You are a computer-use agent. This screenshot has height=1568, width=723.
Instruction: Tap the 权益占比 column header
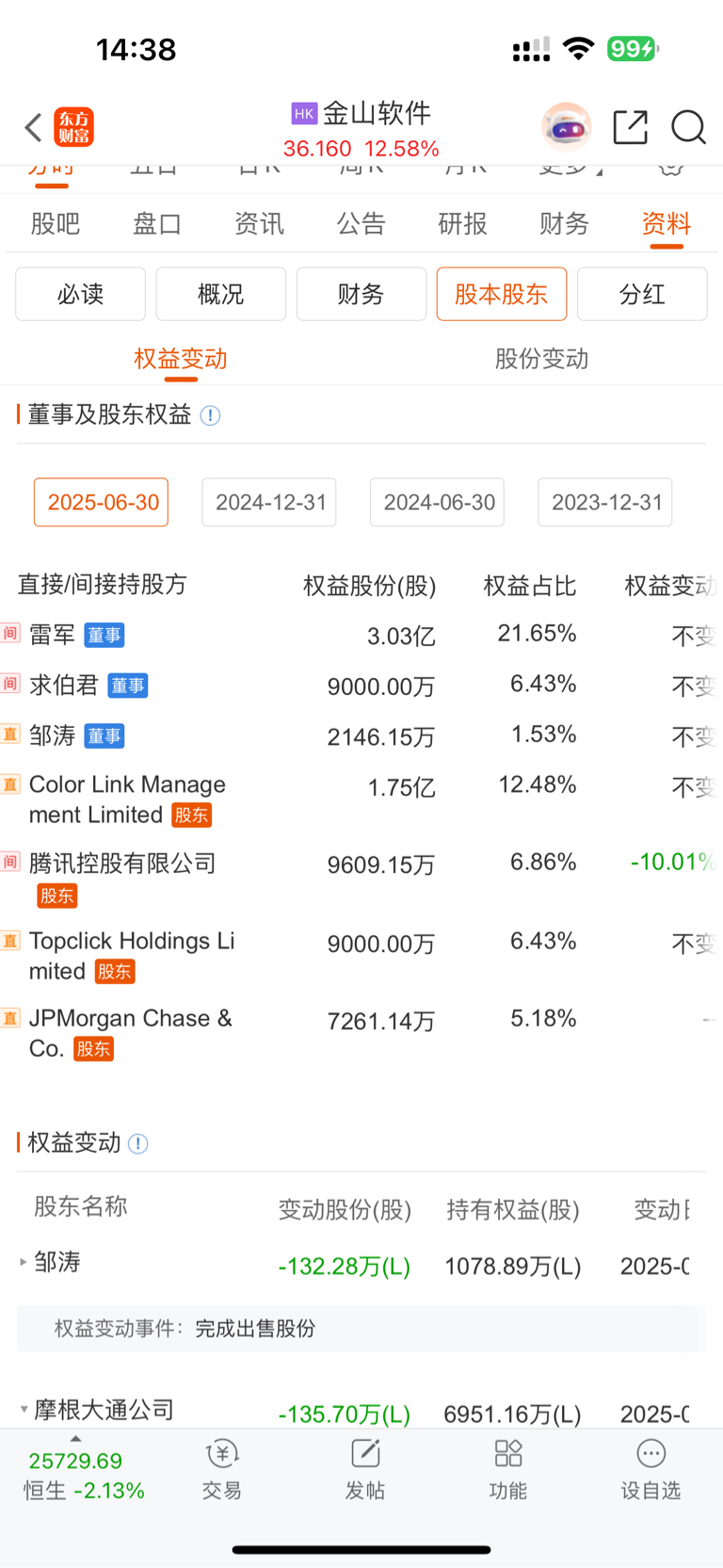click(530, 586)
